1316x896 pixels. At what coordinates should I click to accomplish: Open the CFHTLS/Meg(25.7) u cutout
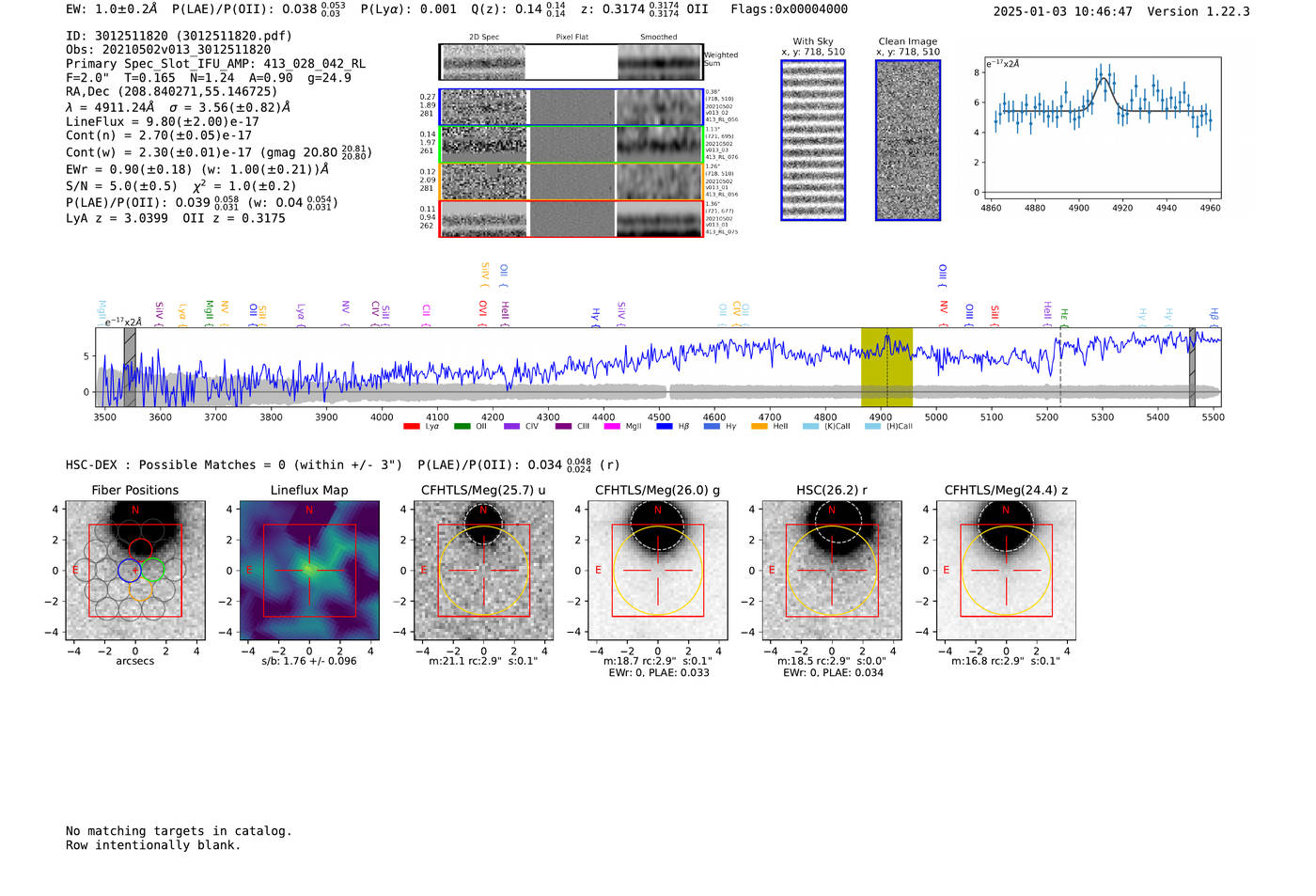483,571
